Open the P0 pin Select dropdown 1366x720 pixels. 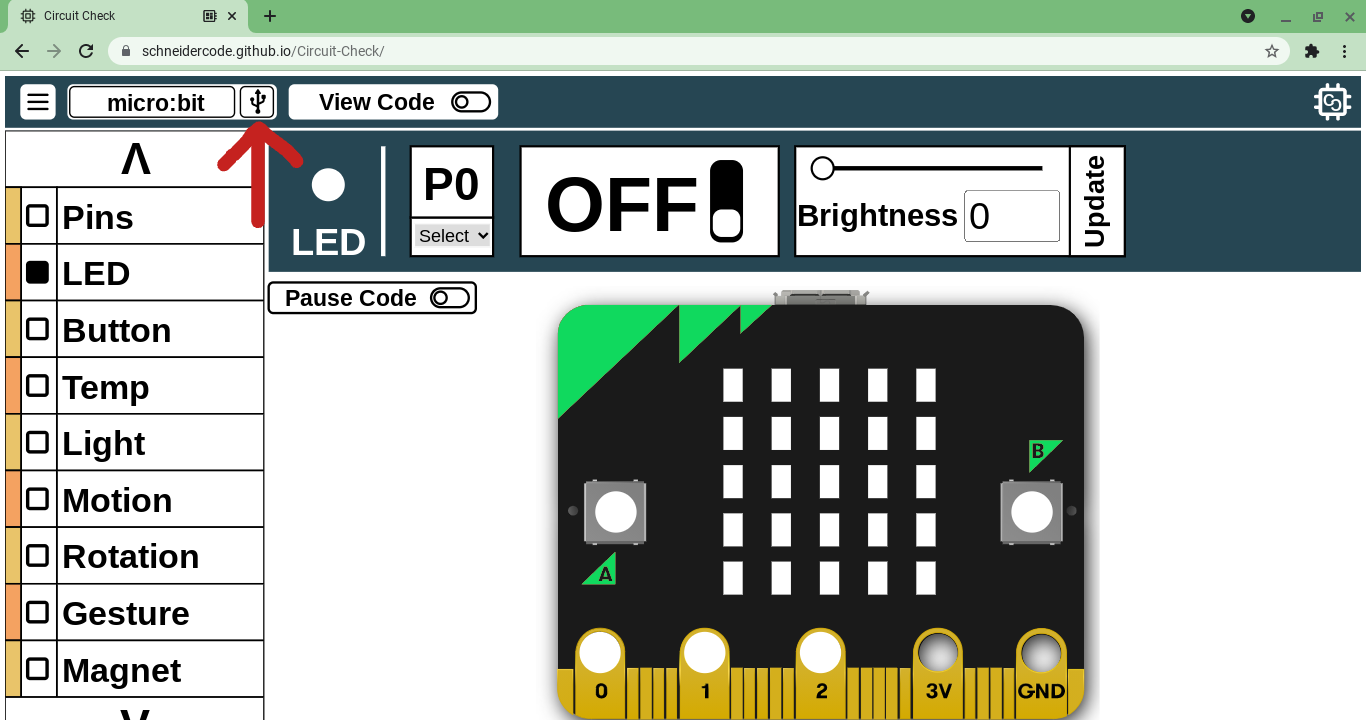(451, 235)
